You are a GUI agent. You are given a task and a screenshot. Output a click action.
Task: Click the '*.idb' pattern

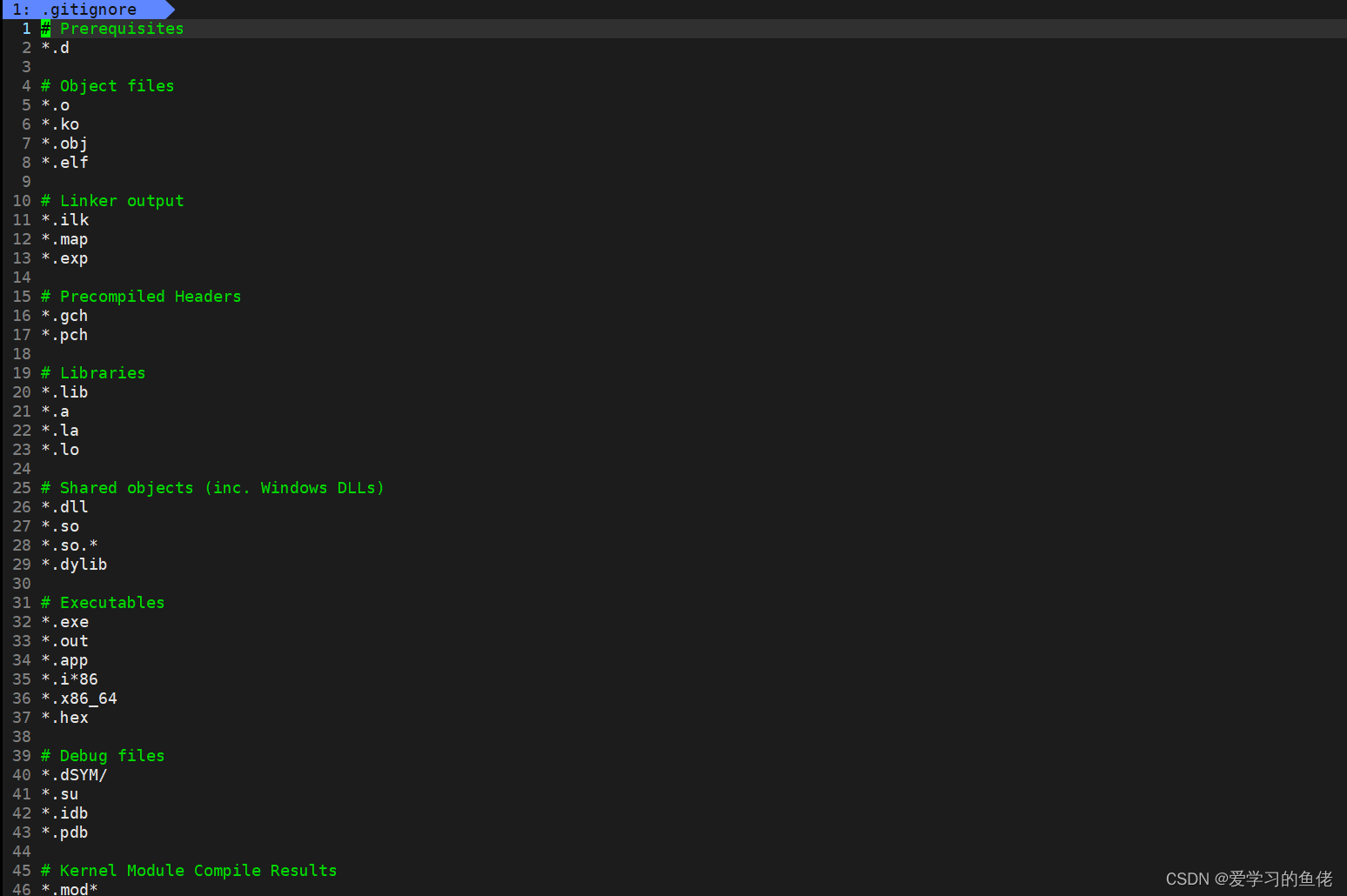(64, 813)
